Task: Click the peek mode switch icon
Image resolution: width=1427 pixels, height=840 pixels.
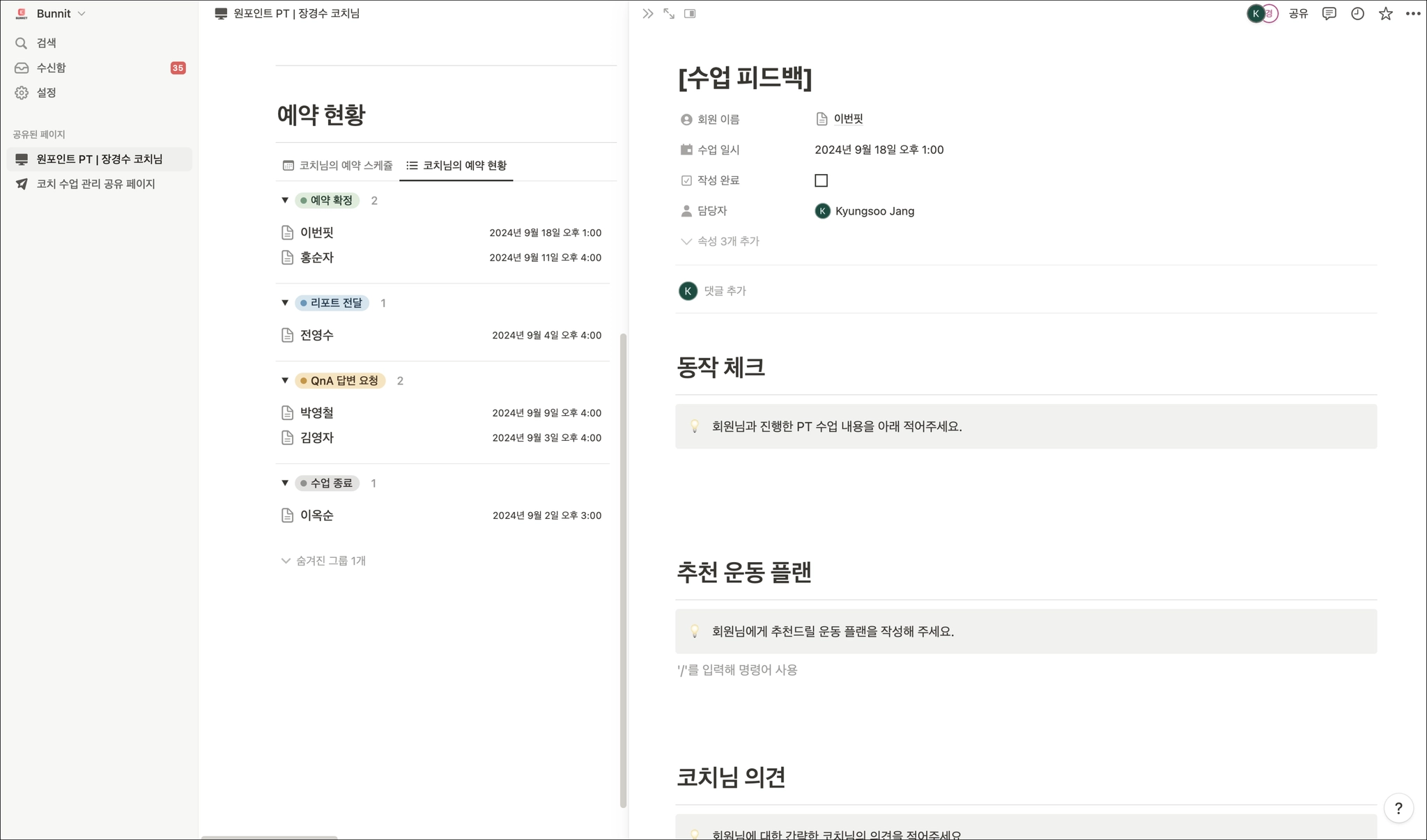Action: [x=690, y=14]
